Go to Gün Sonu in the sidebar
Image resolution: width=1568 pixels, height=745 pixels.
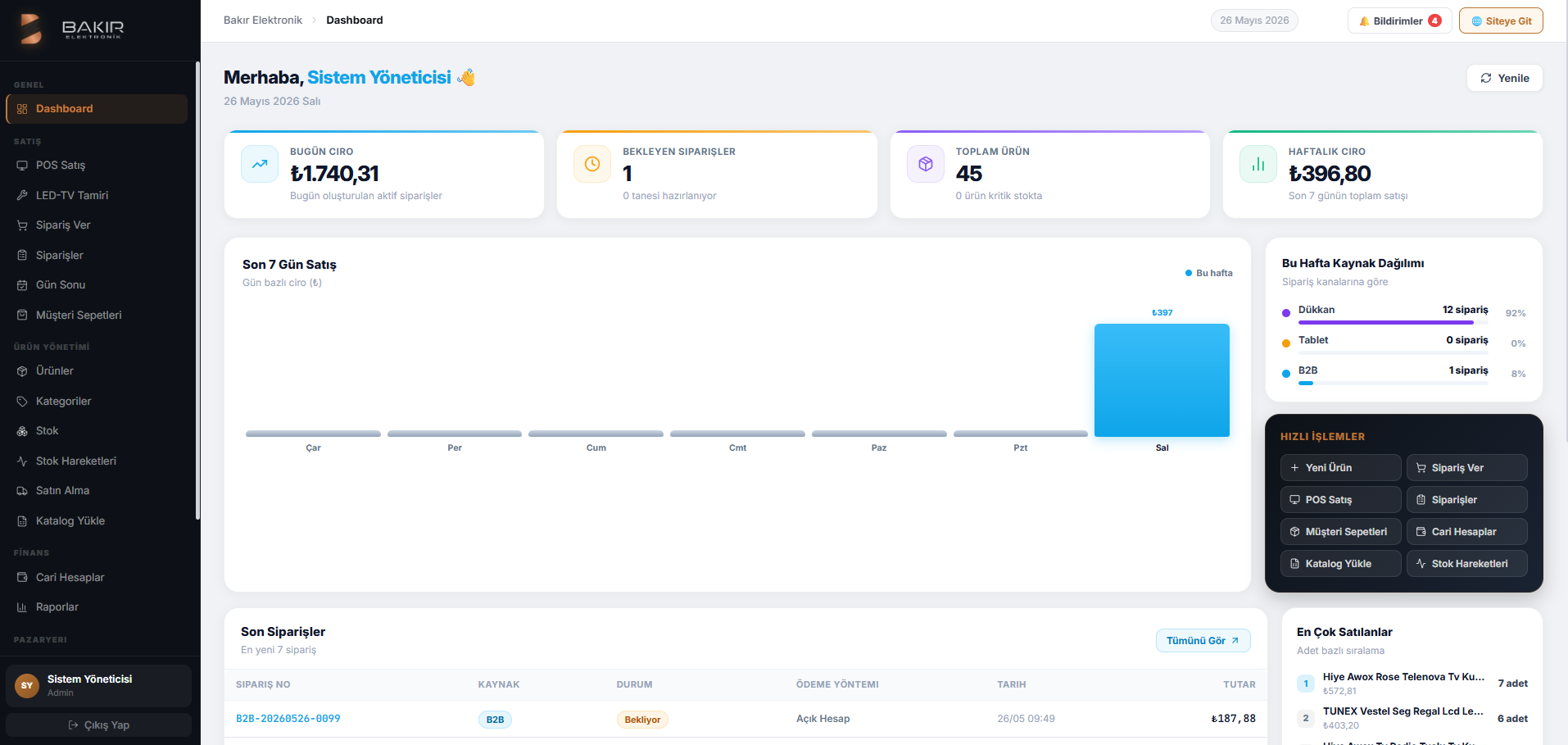point(97,285)
